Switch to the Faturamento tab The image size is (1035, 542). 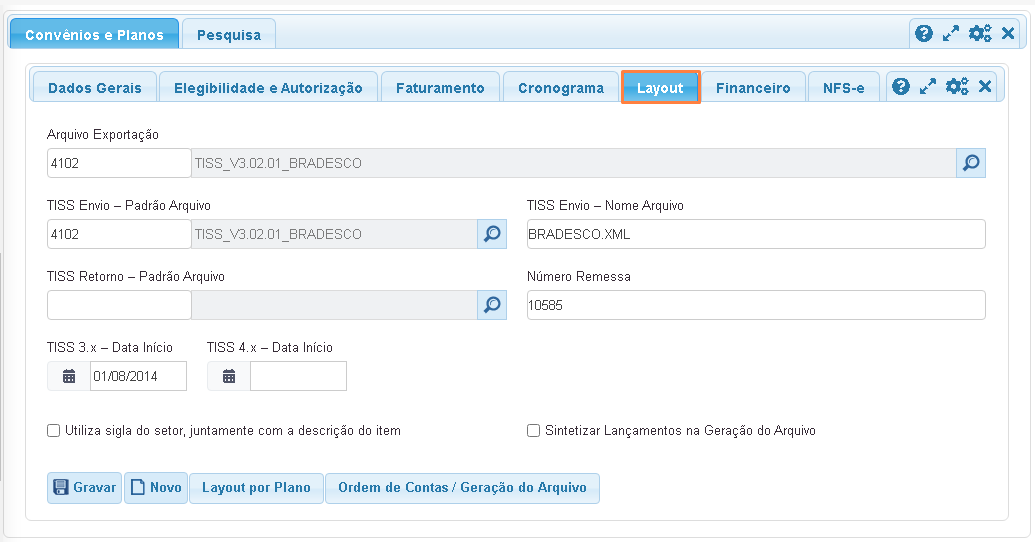(x=440, y=88)
